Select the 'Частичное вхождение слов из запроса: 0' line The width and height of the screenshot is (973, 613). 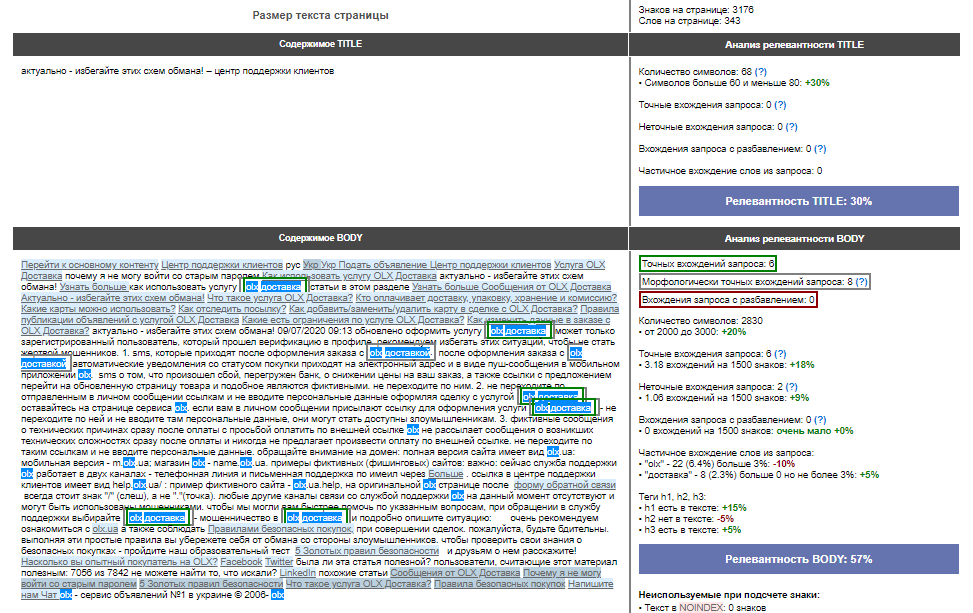(x=730, y=171)
